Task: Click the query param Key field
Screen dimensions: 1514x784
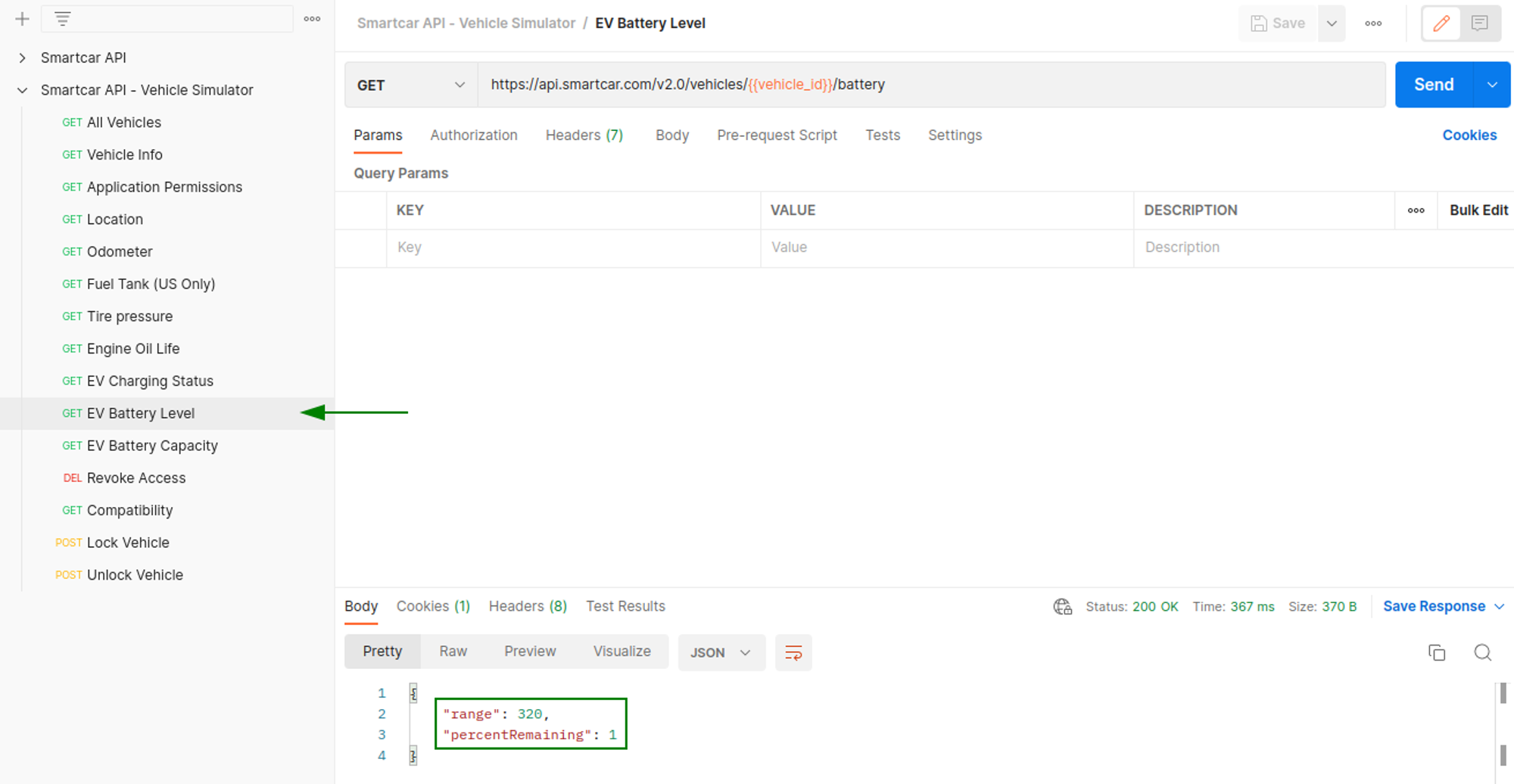Action: coord(573,247)
